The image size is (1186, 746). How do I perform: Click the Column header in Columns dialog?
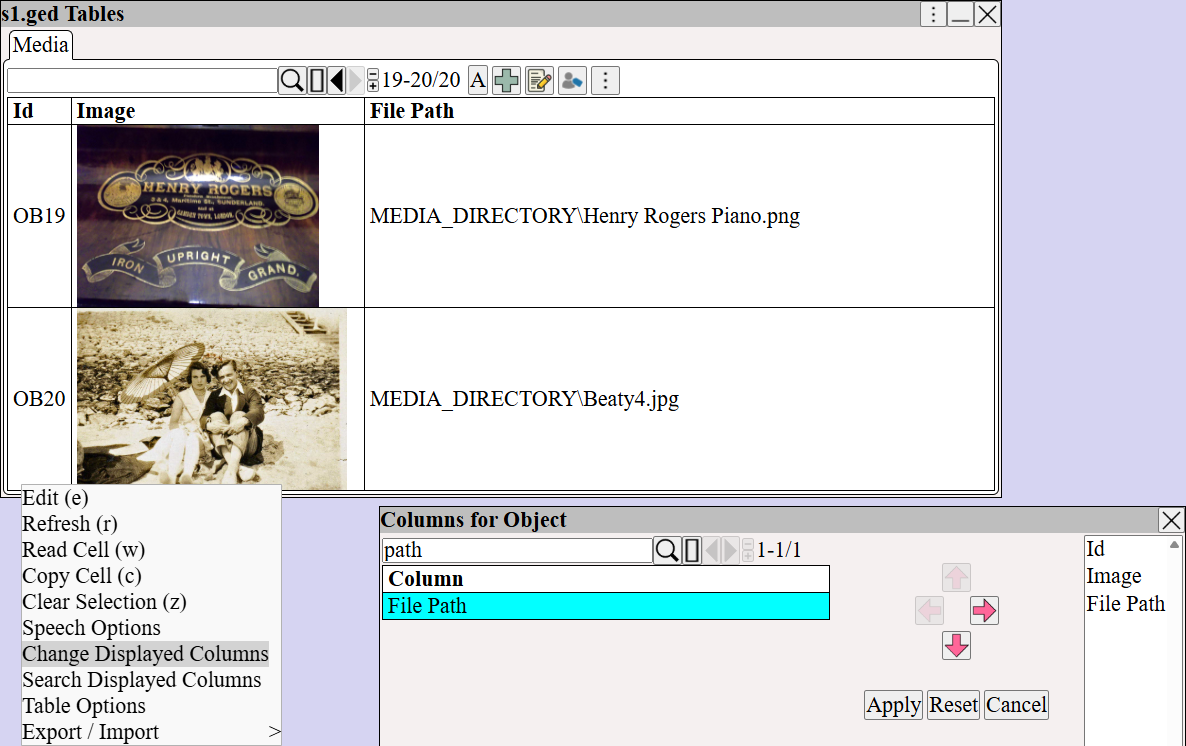[x=606, y=579]
